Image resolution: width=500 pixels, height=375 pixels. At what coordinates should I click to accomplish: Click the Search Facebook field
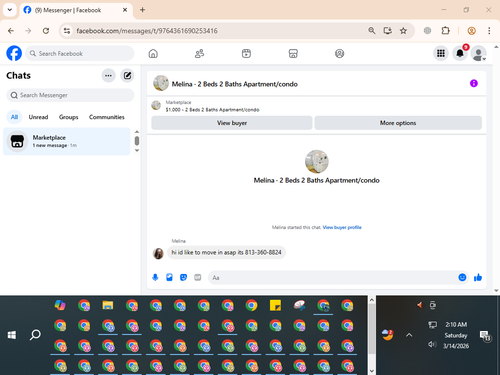(80, 53)
